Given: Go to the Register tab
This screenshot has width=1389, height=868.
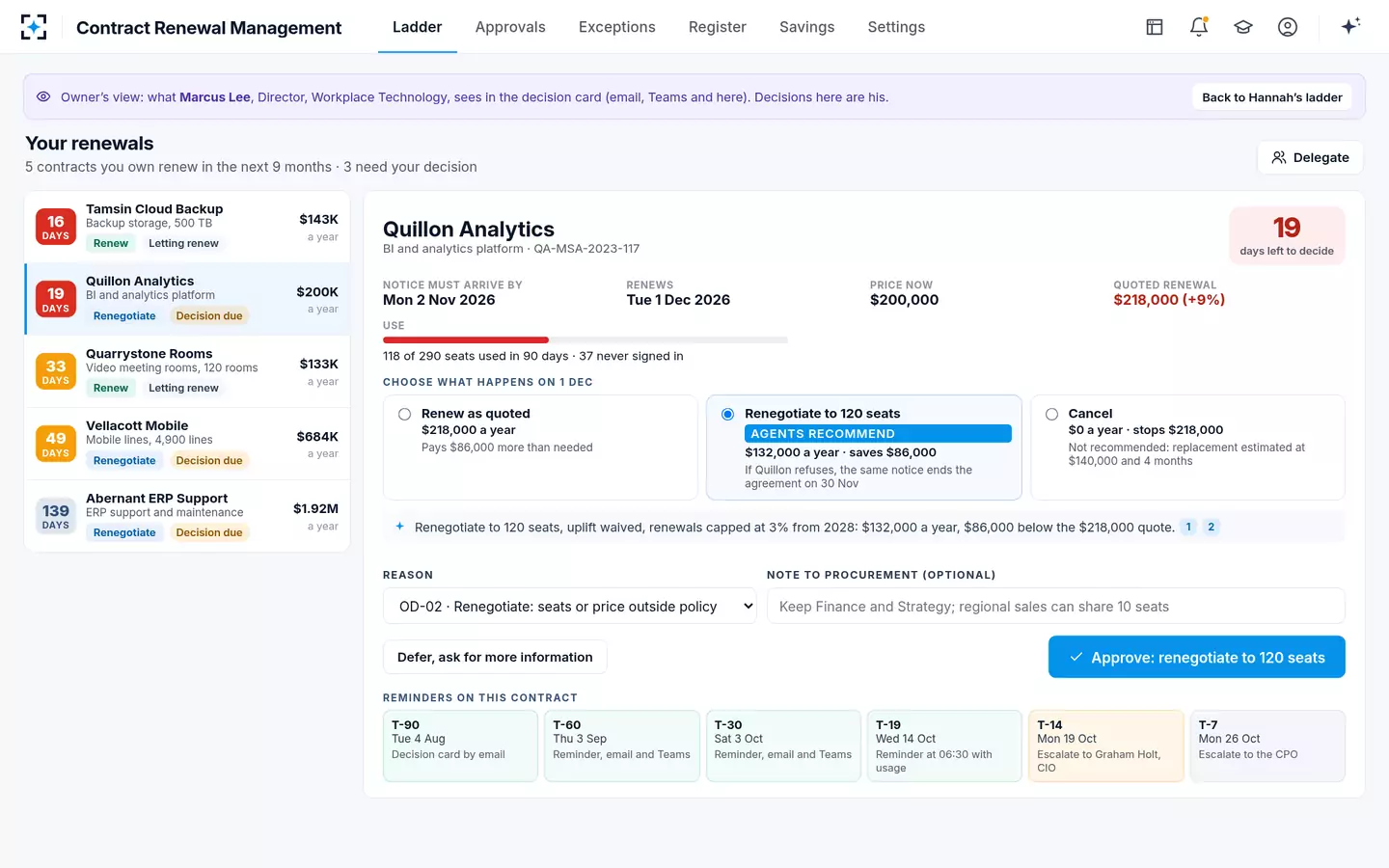Looking at the screenshot, I should tap(718, 27).
